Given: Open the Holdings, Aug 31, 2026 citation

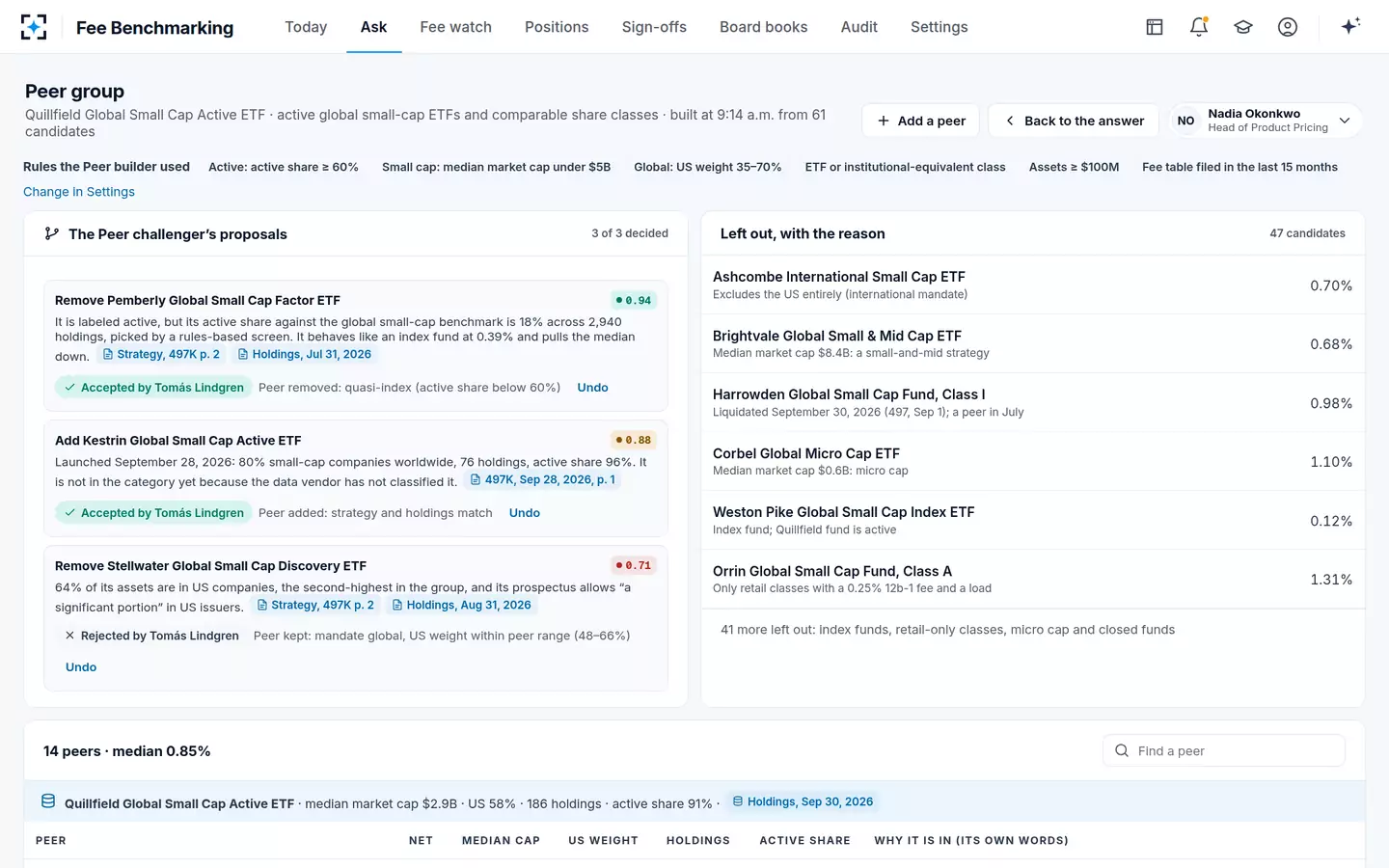Looking at the screenshot, I should (x=460, y=605).
